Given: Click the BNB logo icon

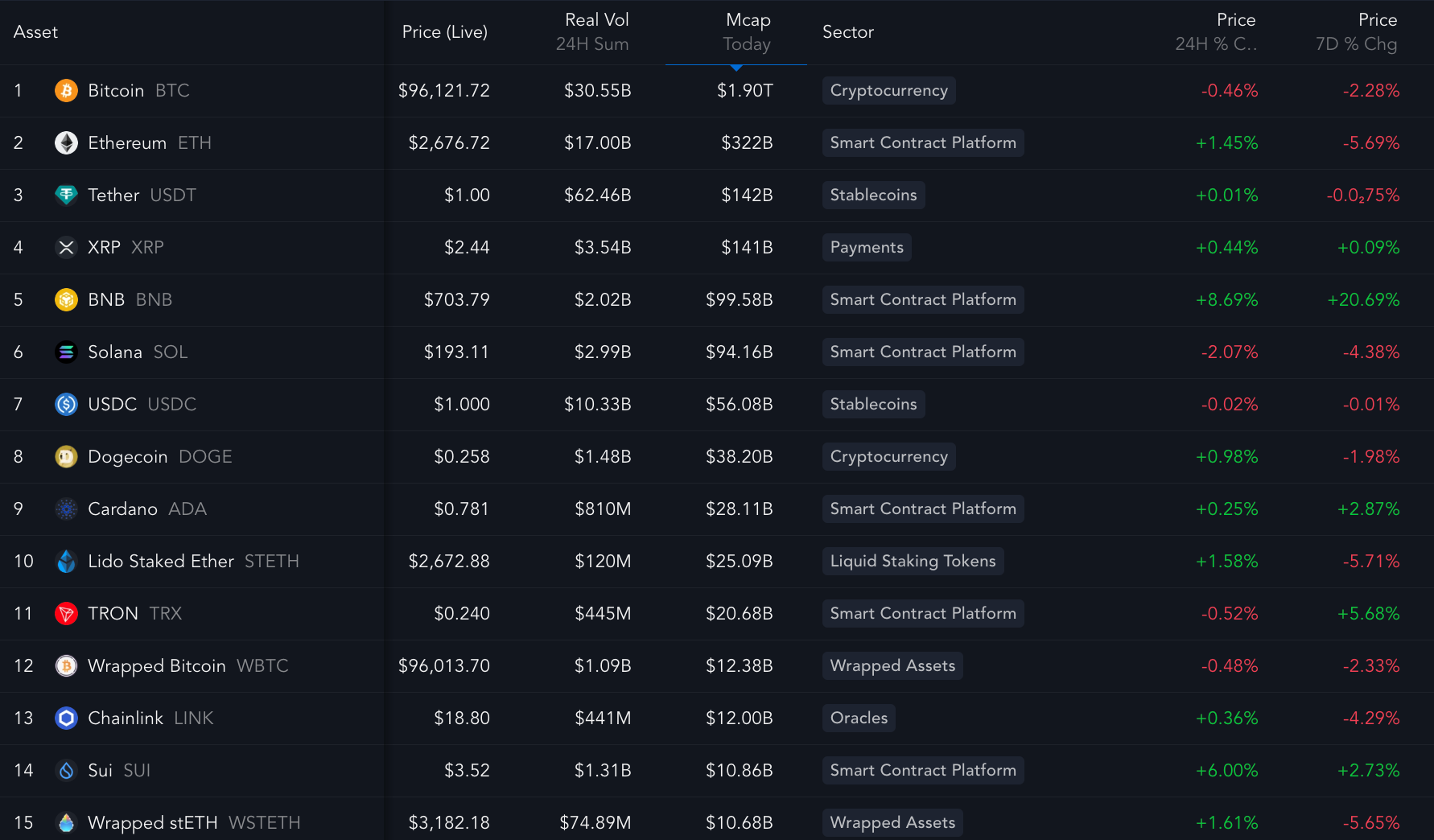Looking at the screenshot, I should click(66, 300).
